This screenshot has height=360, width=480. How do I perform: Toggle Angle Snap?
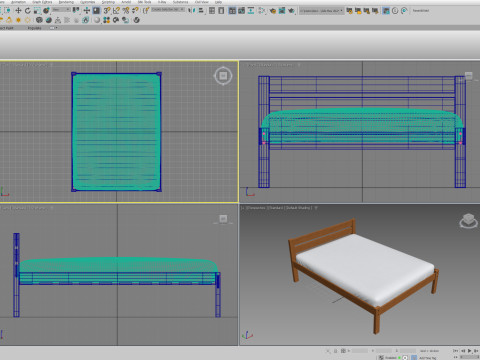coord(116,11)
